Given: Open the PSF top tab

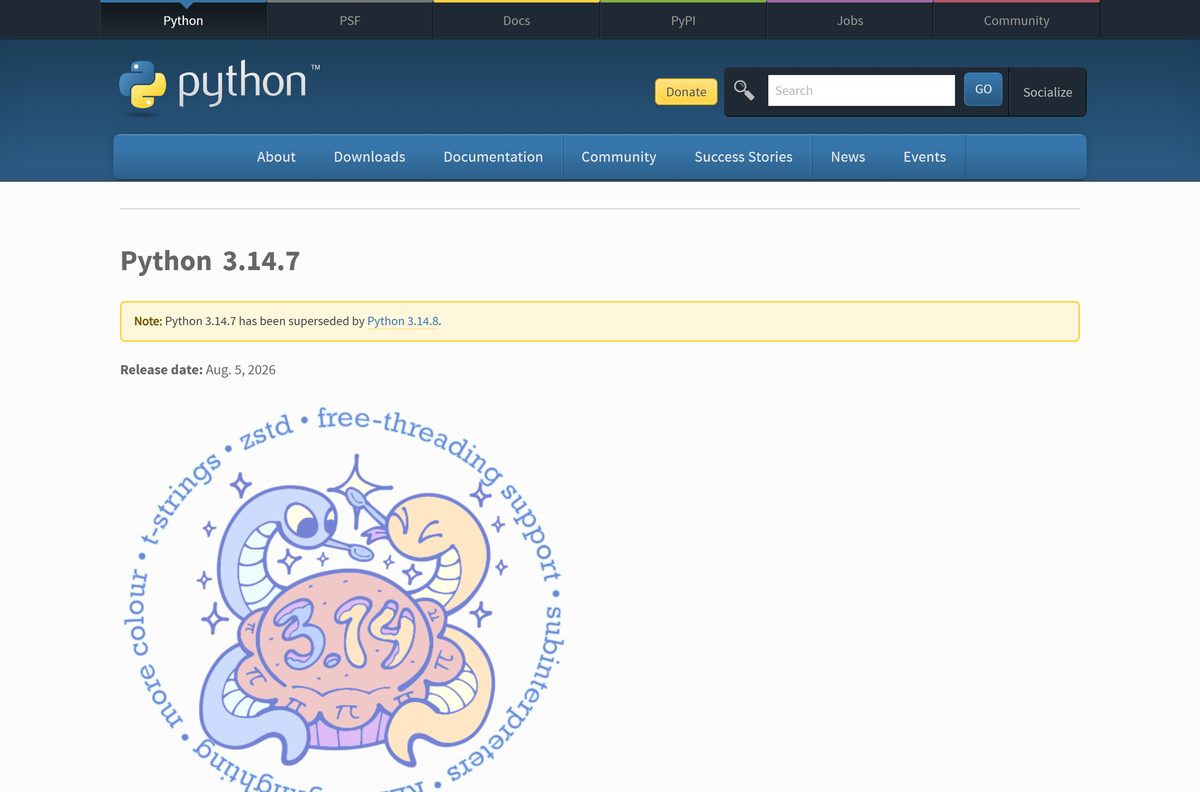Looking at the screenshot, I should 350,20.
